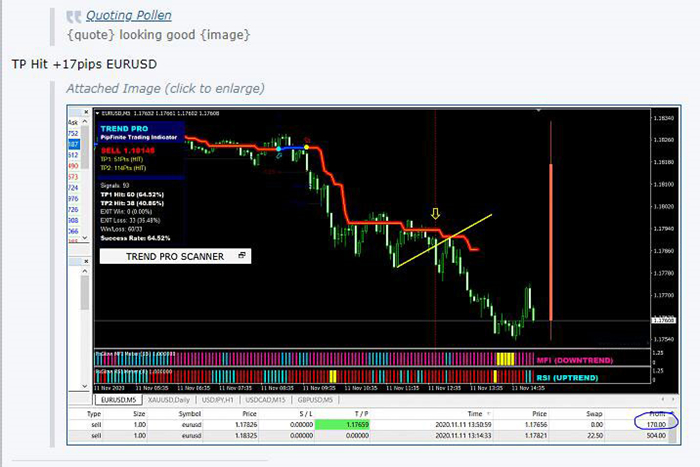The height and width of the screenshot is (467, 700).
Task: Click the lower left panel's scroll up arrow
Action: [x=85, y=271]
